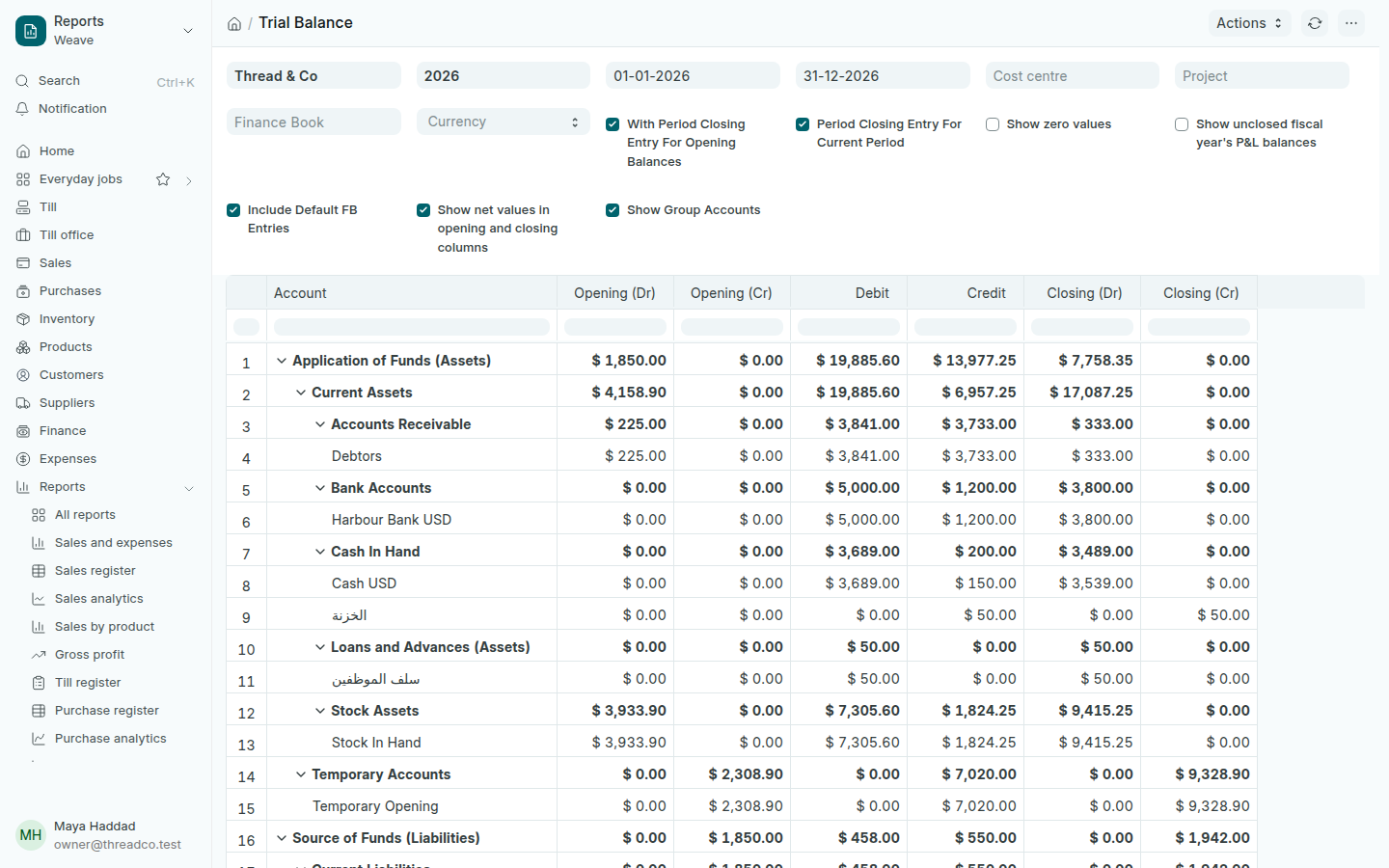
Task: Collapse the Bank Accounts group
Action: tap(320, 488)
